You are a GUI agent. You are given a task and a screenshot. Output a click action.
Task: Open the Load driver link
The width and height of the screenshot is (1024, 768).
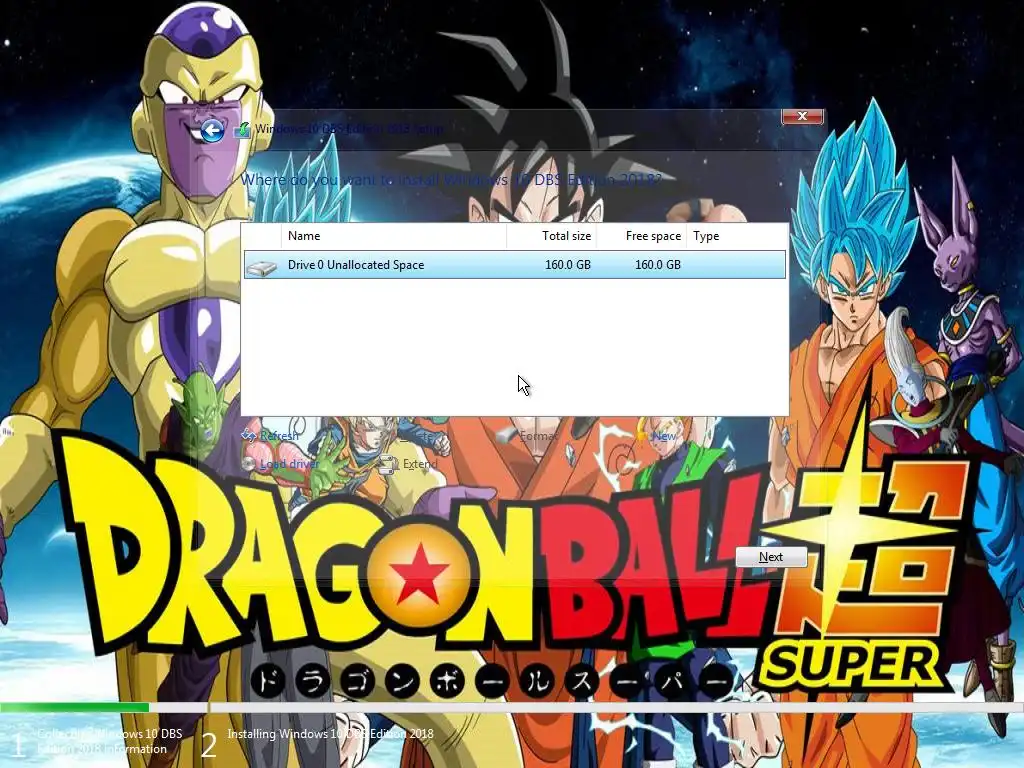pyautogui.click(x=289, y=464)
